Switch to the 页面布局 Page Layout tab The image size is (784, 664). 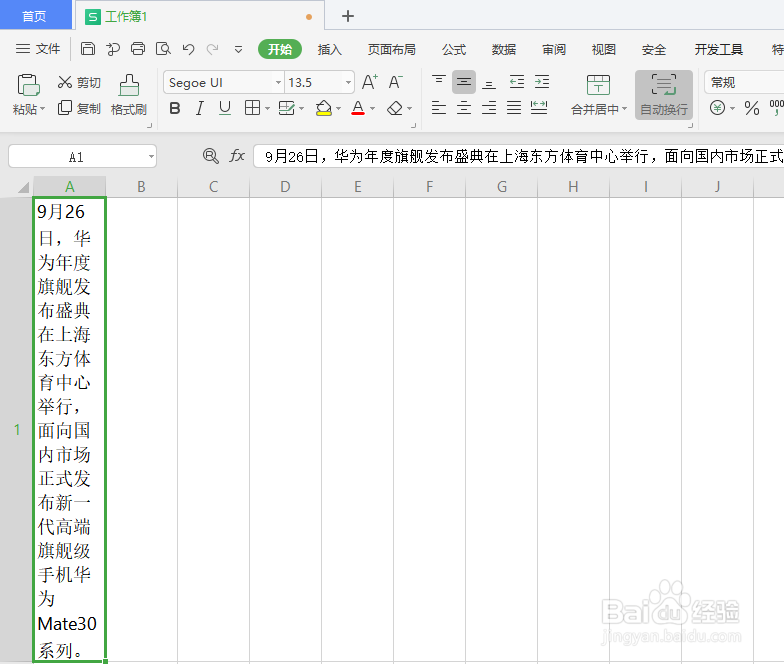click(x=392, y=50)
